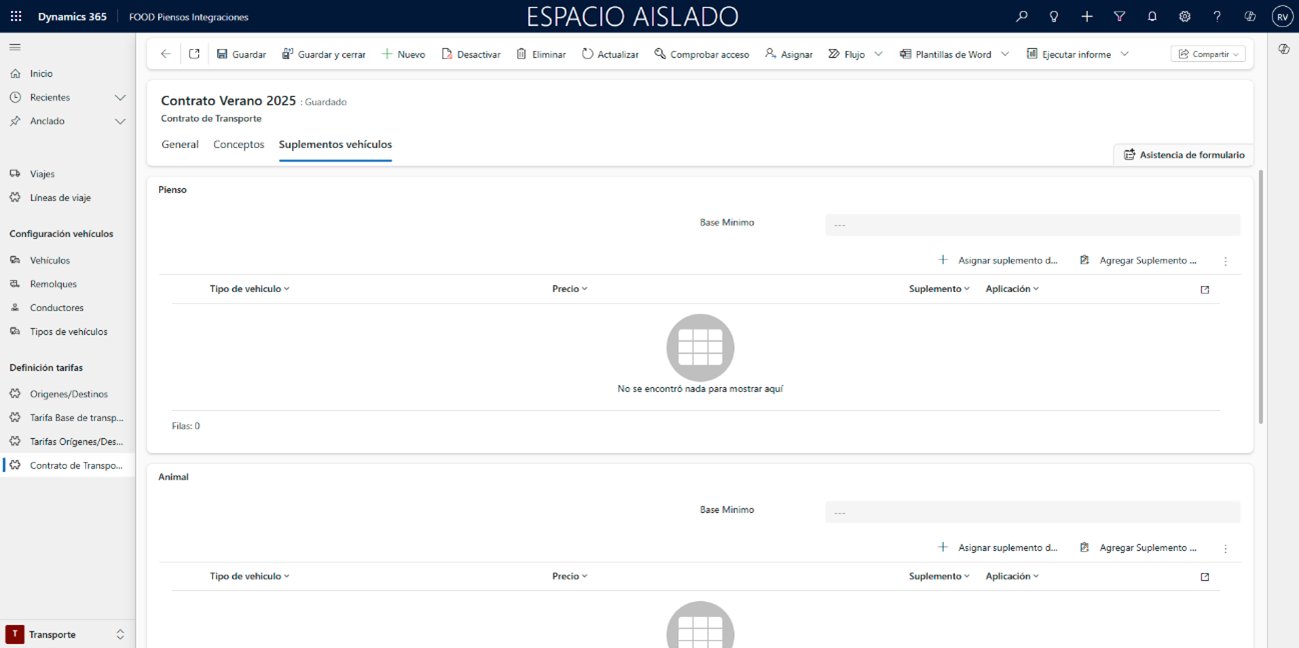Image resolution: width=1299 pixels, height=648 pixels.
Task: Open the Dynamics 365 app launcher grid
Action: tap(16, 17)
